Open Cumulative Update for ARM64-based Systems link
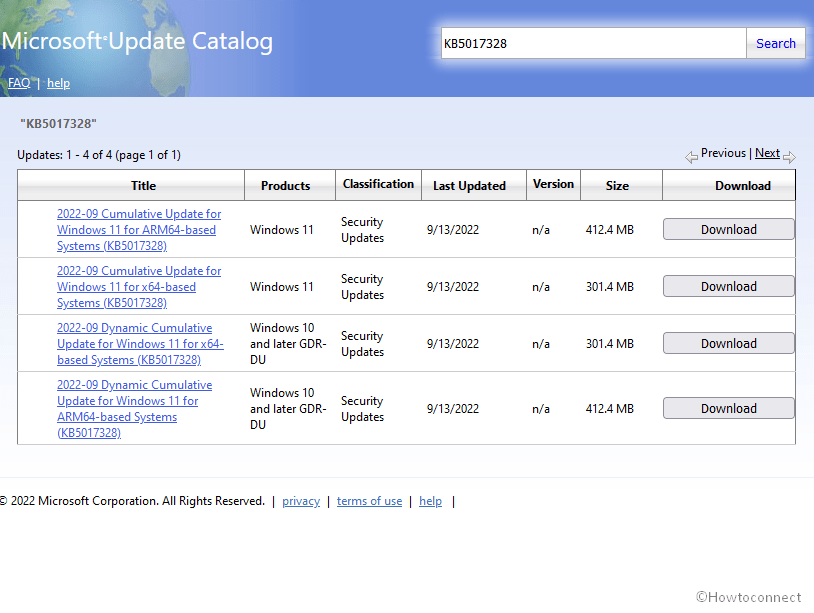The image size is (814, 613). 138,230
